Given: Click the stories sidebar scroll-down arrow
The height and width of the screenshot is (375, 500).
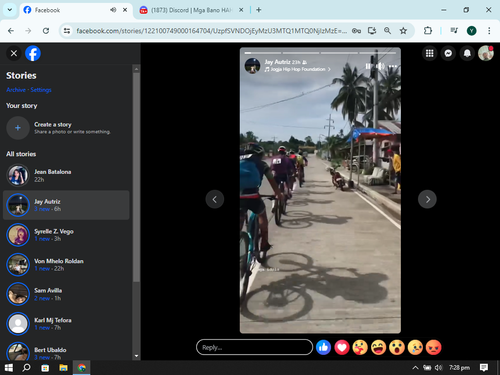Looking at the screenshot, I should click(x=136, y=356).
